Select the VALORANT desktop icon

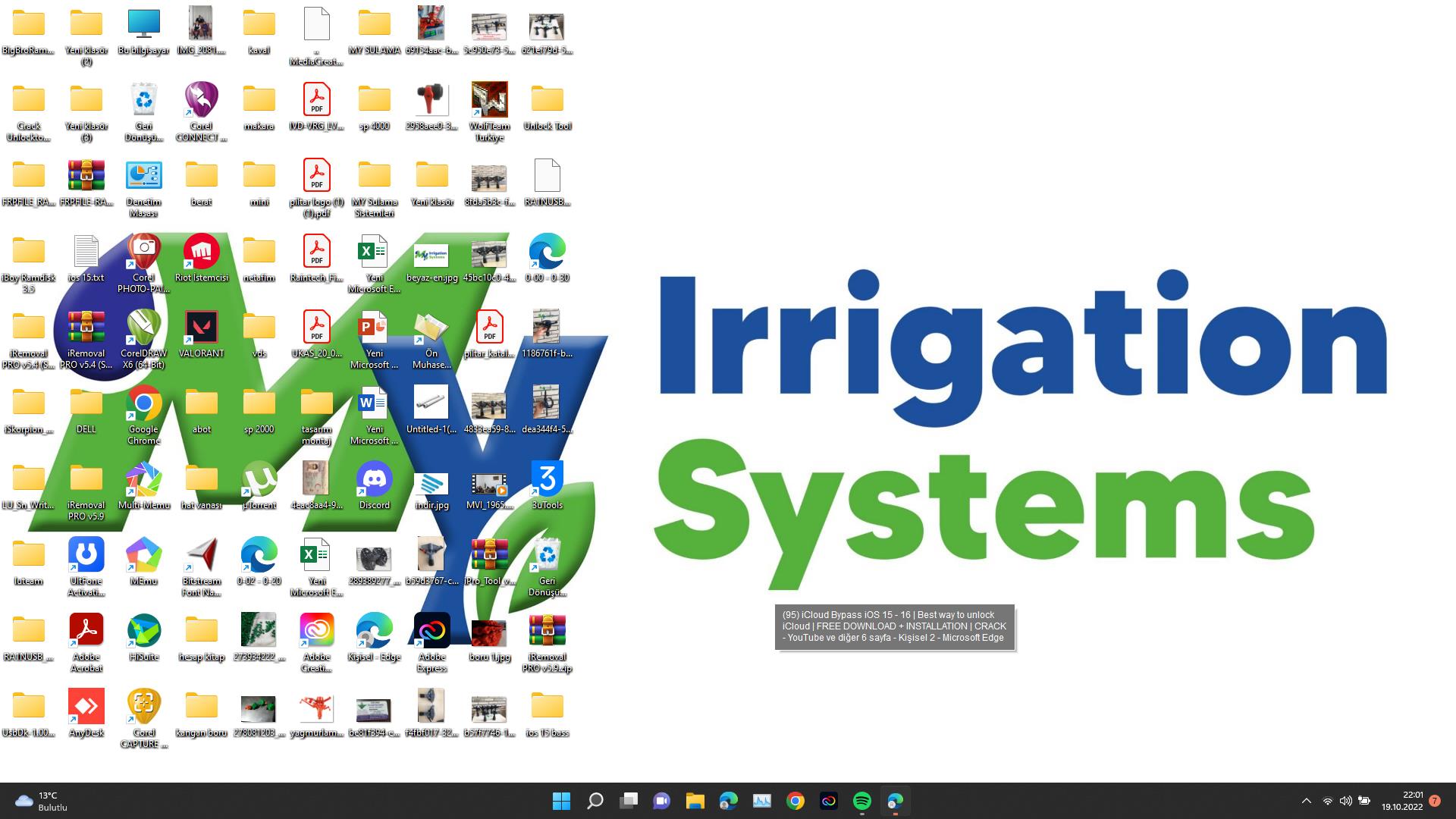pos(201,328)
